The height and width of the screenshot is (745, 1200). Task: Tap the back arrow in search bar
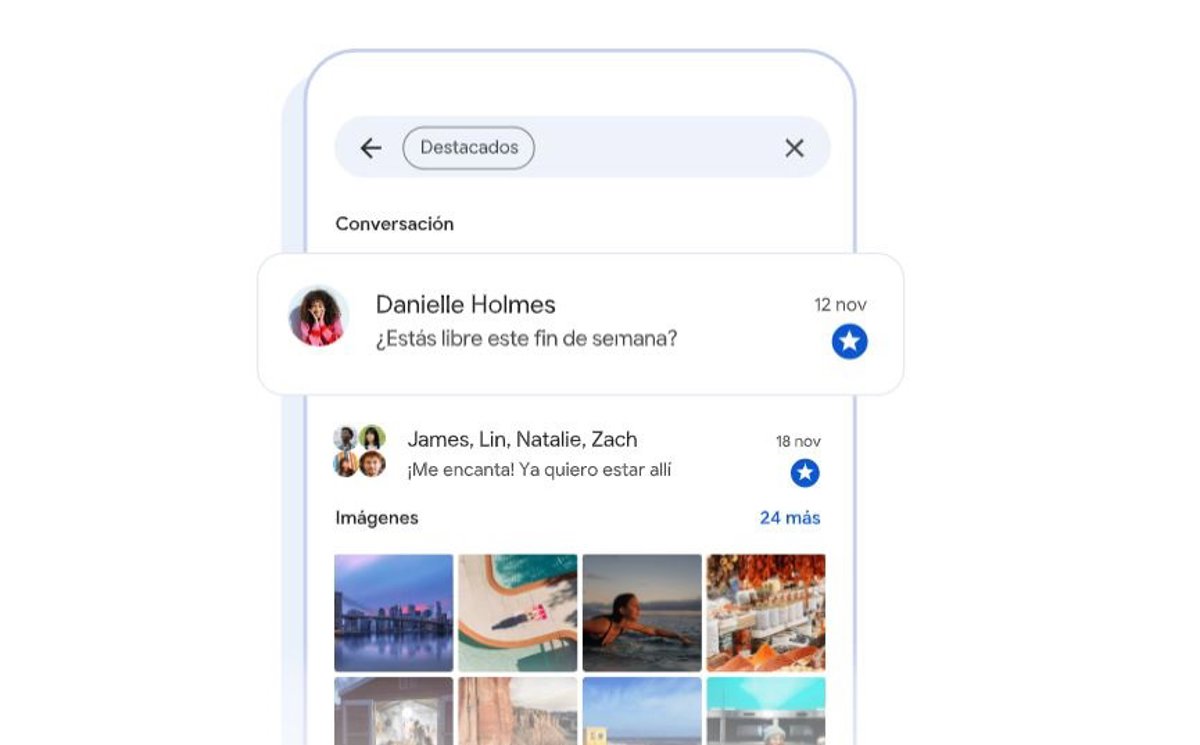[371, 148]
